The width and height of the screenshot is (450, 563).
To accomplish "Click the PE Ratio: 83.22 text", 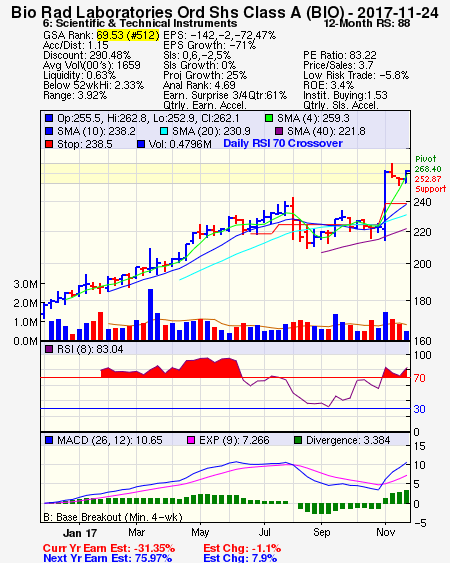I will (x=340, y=55).
